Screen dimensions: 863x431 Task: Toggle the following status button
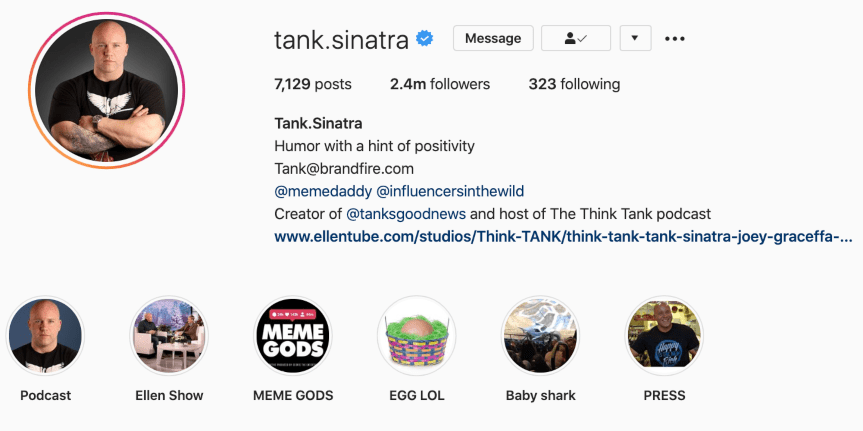pos(575,38)
